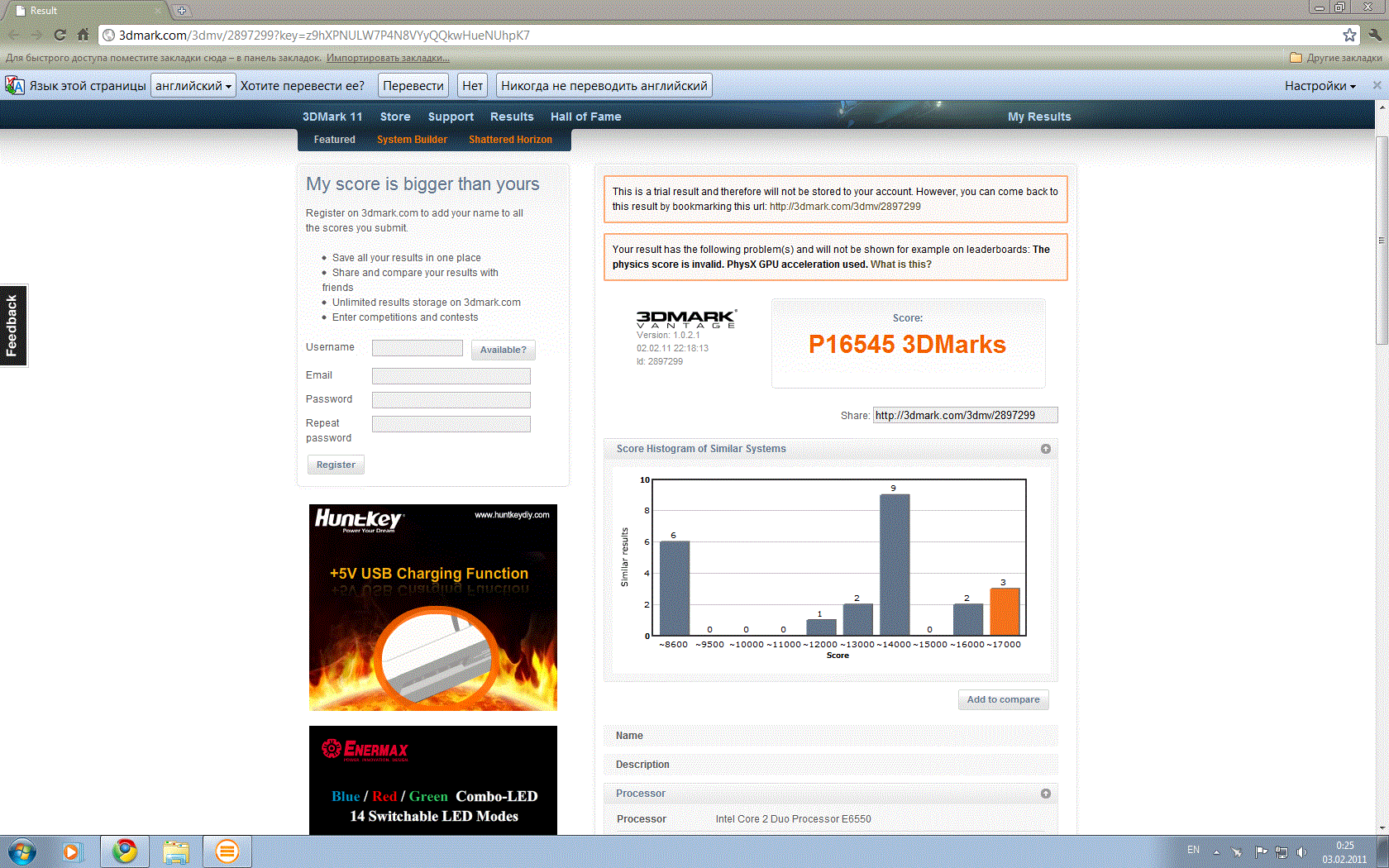Open Windows Start menu orb
Screen dimensions: 1389x868
[x=21, y=851]
